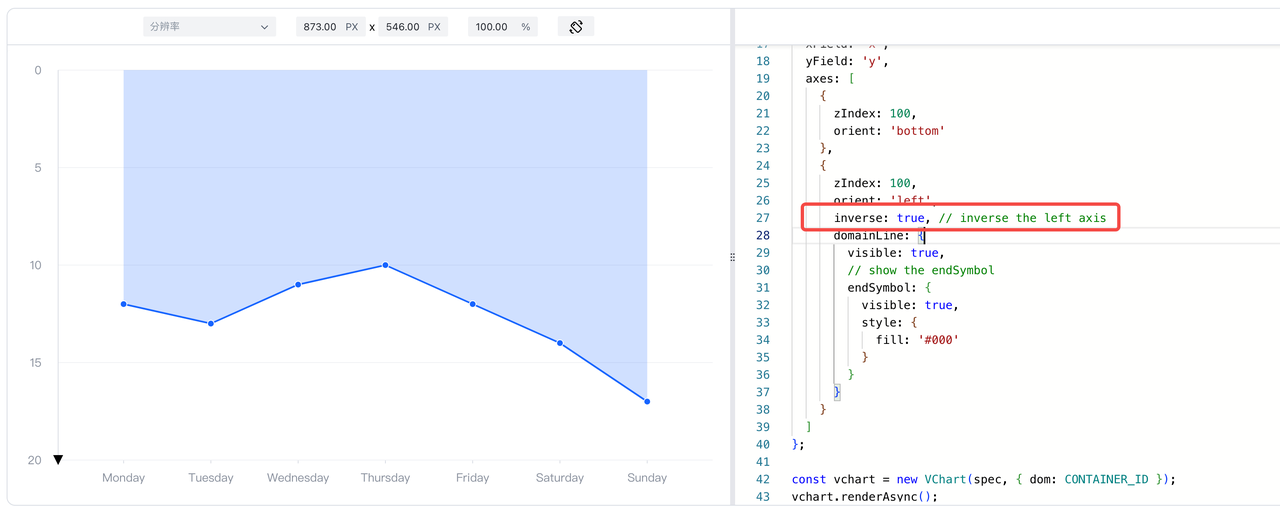Click line number 42 in the gutter
Screen dimensions: 1280x531
(763, 479)
